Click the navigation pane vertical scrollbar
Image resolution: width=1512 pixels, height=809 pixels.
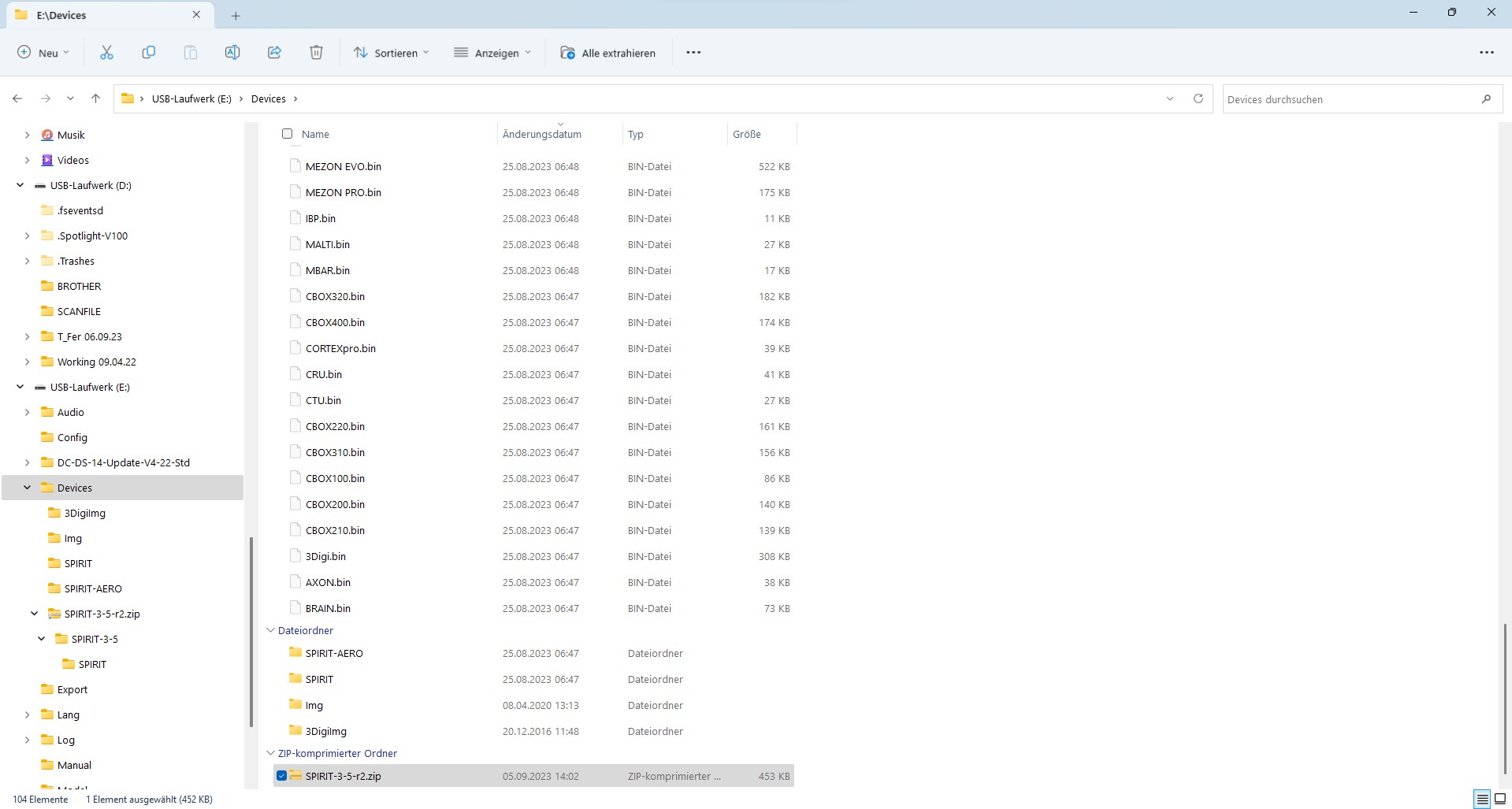[x=251, y=630]
